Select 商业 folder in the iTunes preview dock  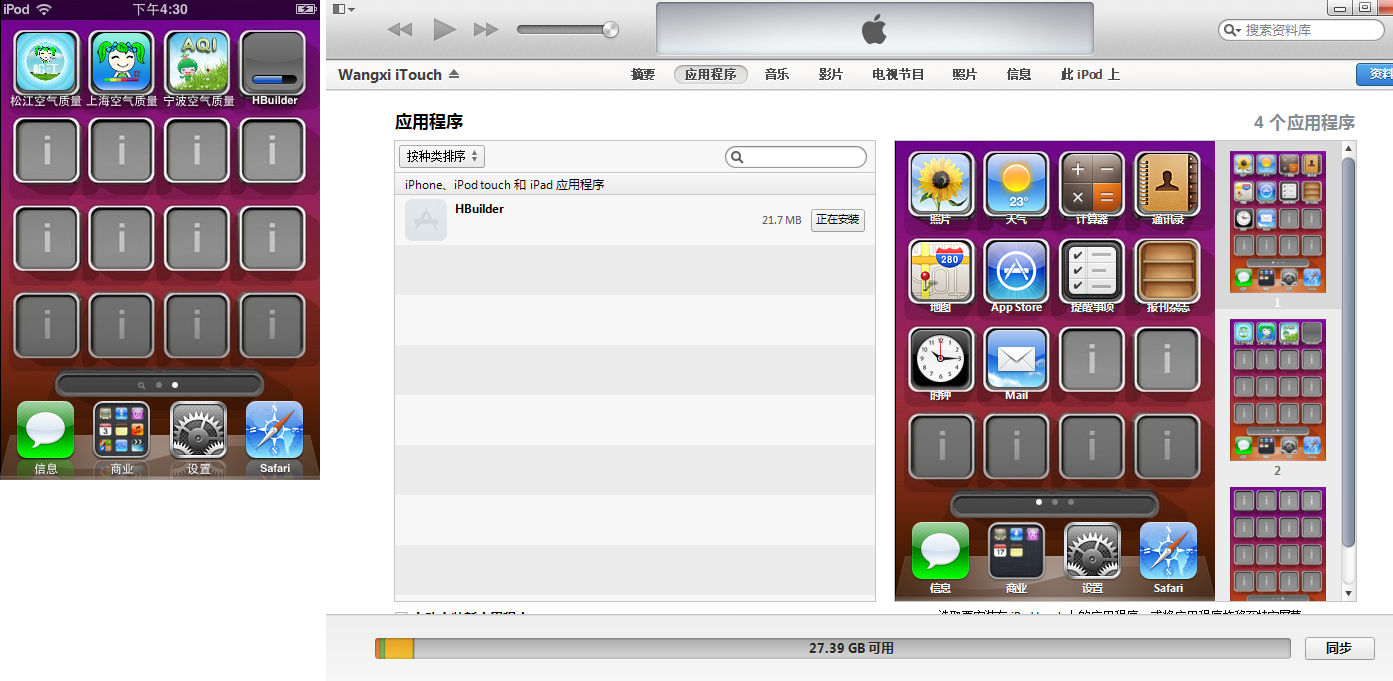[x=1016, y=551]
